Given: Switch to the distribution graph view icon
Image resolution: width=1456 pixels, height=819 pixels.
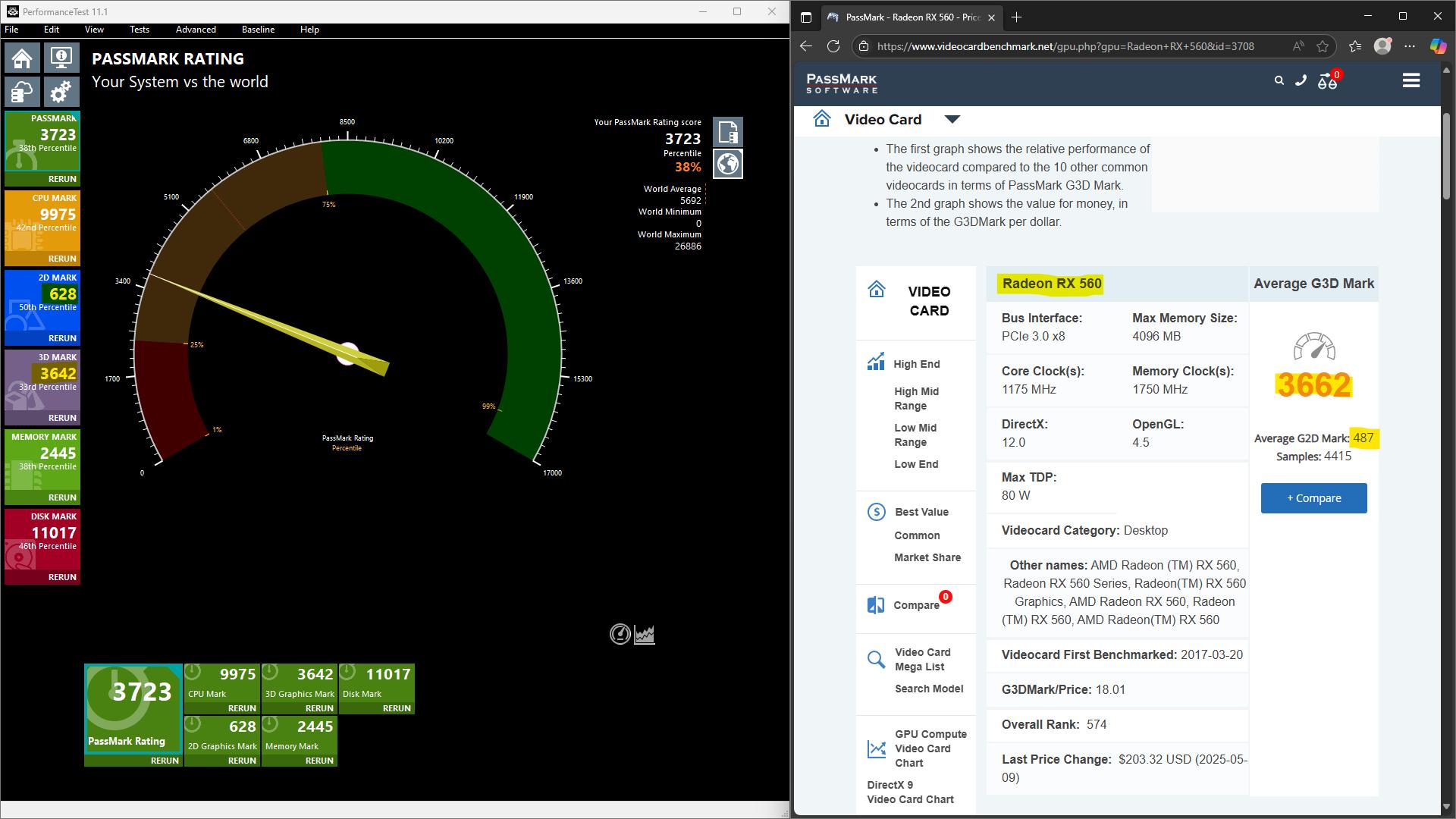Looking at the screenshot, I should click(645, 634).
